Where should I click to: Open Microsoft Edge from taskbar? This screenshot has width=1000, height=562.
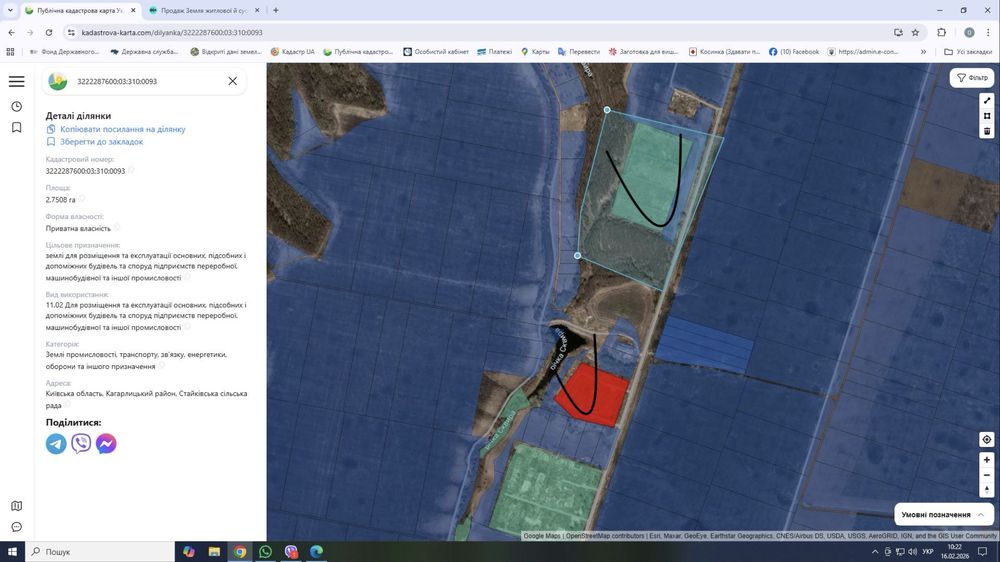pyautogui.click(x=316, y=552)
